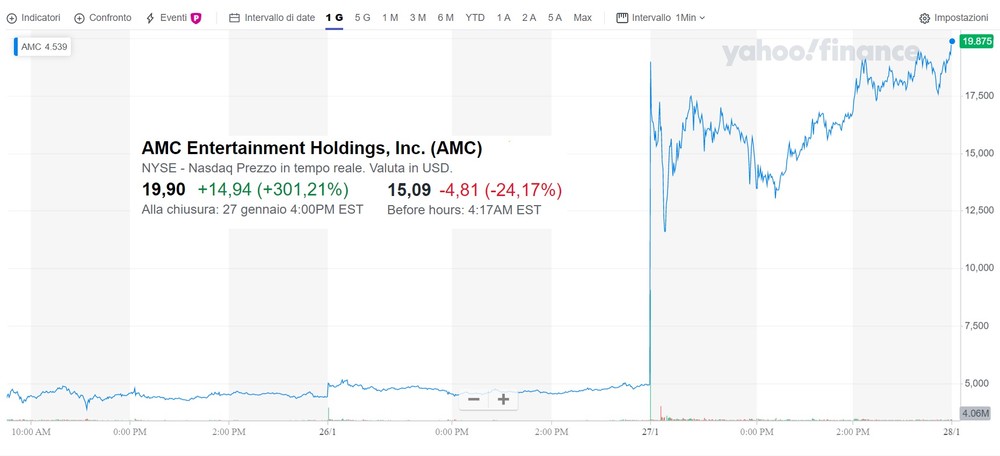Expand the Intervallo 1Min dropdown
The width and height of the screenshot is (1000, 456).
[x=661, y=18]
